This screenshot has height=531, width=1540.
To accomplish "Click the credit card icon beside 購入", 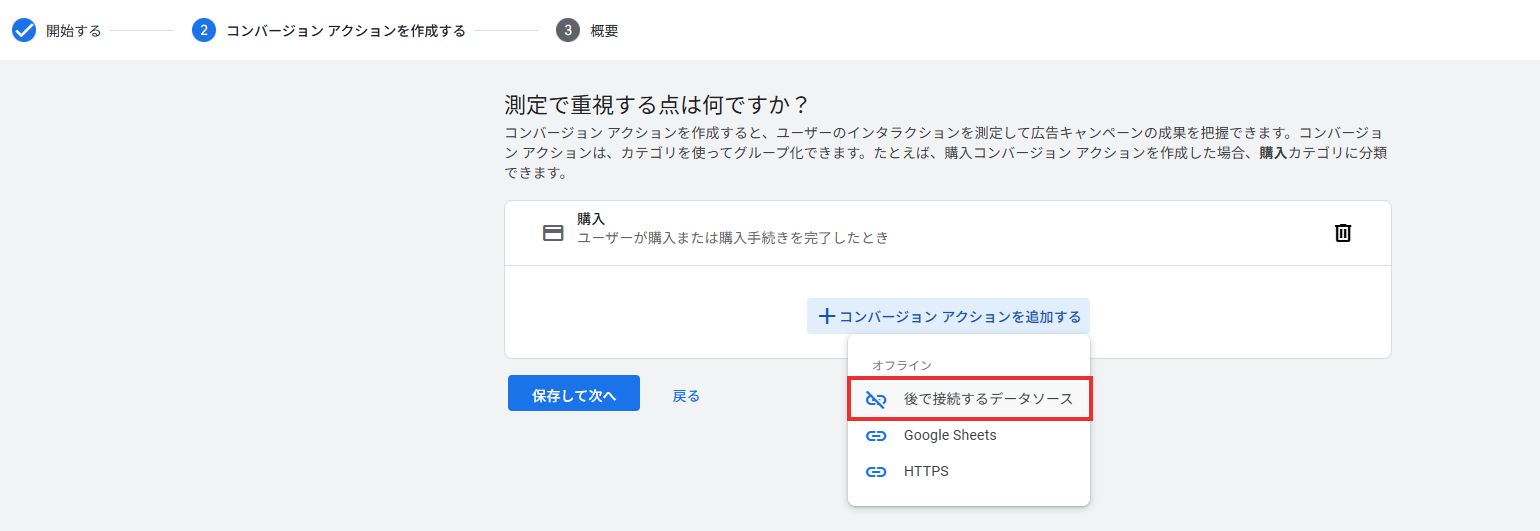I will 553,233.
